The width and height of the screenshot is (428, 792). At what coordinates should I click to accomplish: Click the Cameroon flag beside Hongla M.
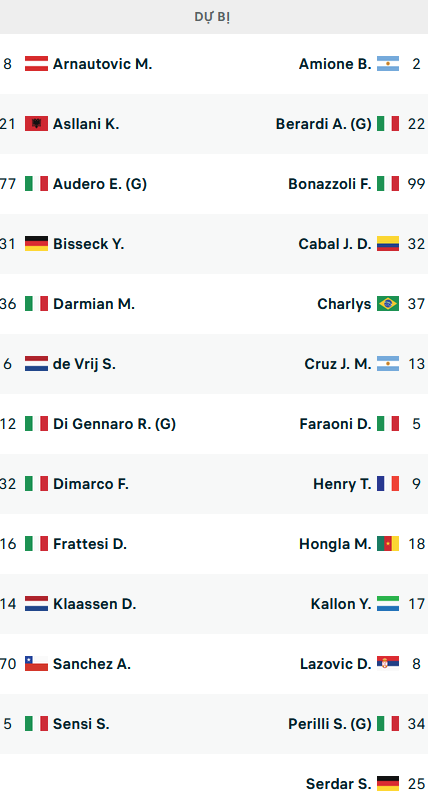(x=388, y=544)
